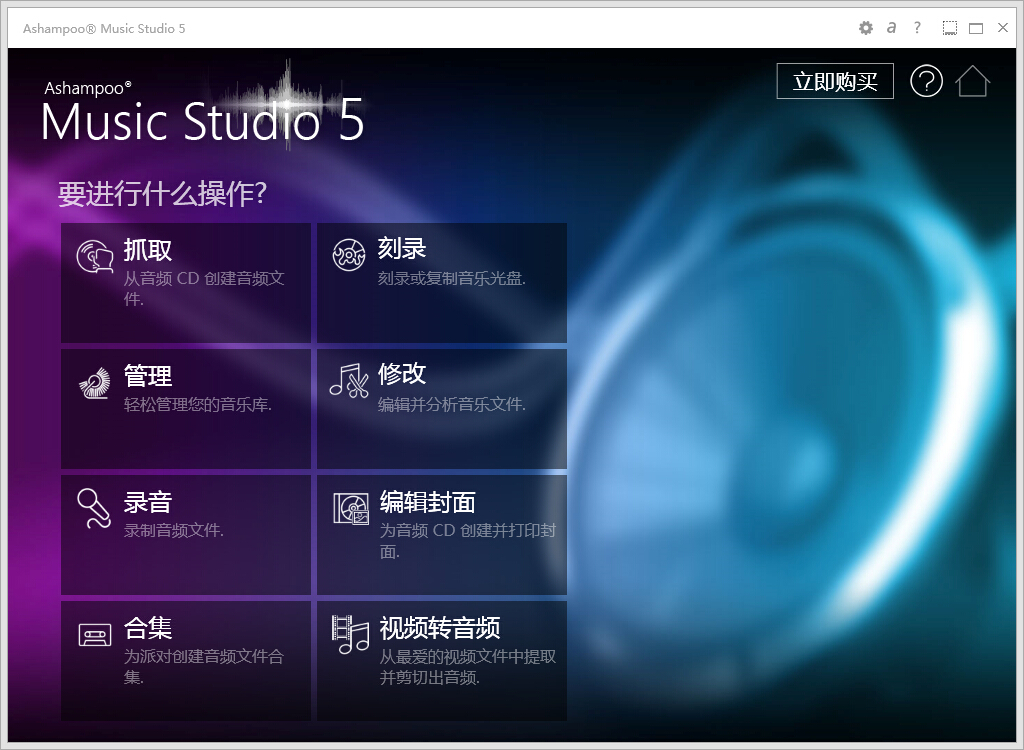The height and width of the screenshot is (750, 1024).
Task: Click text 为音频 CD 创建并打印封面
Action: click(x=468, y=540)
